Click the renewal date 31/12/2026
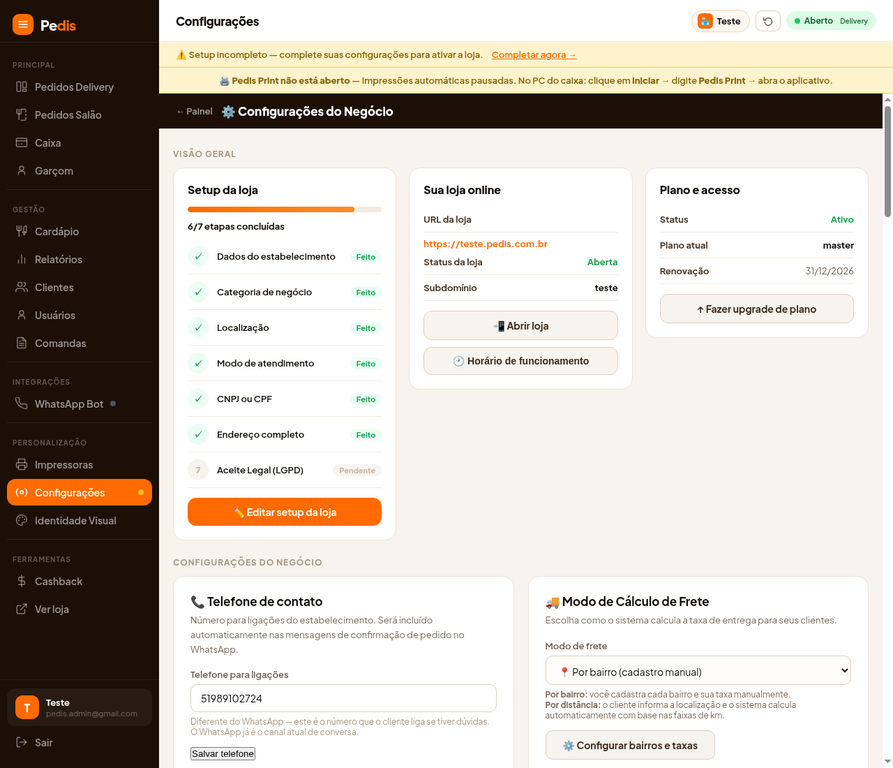 click(829, 271)
